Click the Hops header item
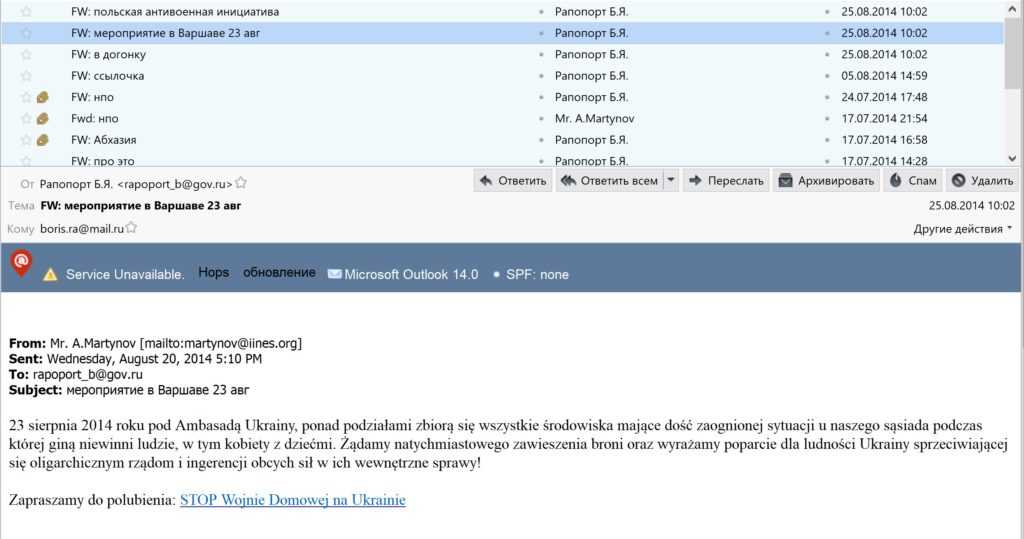Image resolution: width=1024 pixels, height=539 pixels. (x=214, y=272)
